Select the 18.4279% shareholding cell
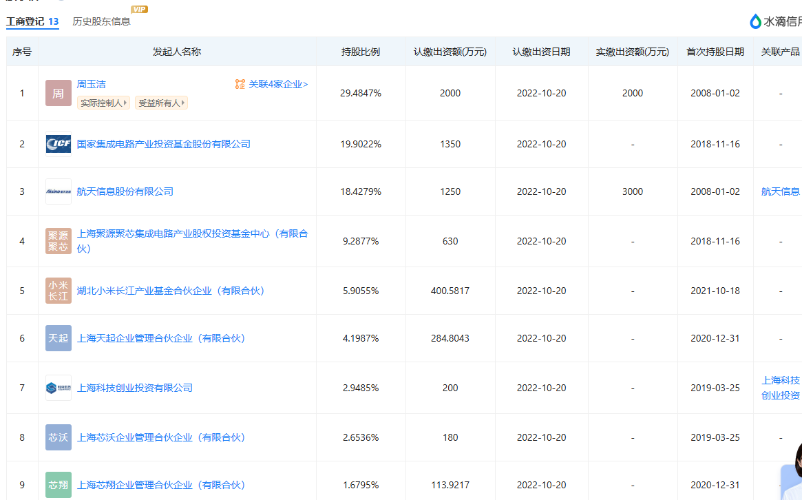802x500 pixels. [x=361, y=192]
